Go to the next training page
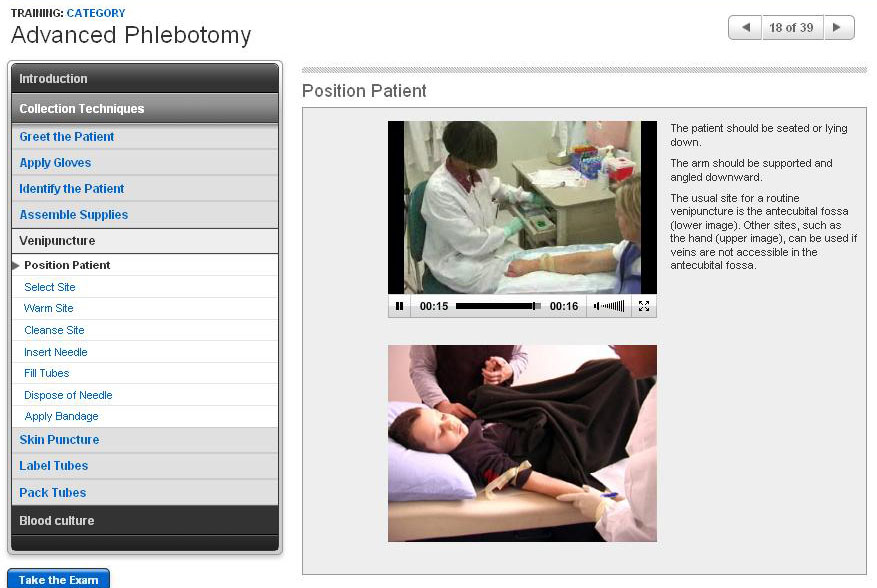 (x=837, y=27)
